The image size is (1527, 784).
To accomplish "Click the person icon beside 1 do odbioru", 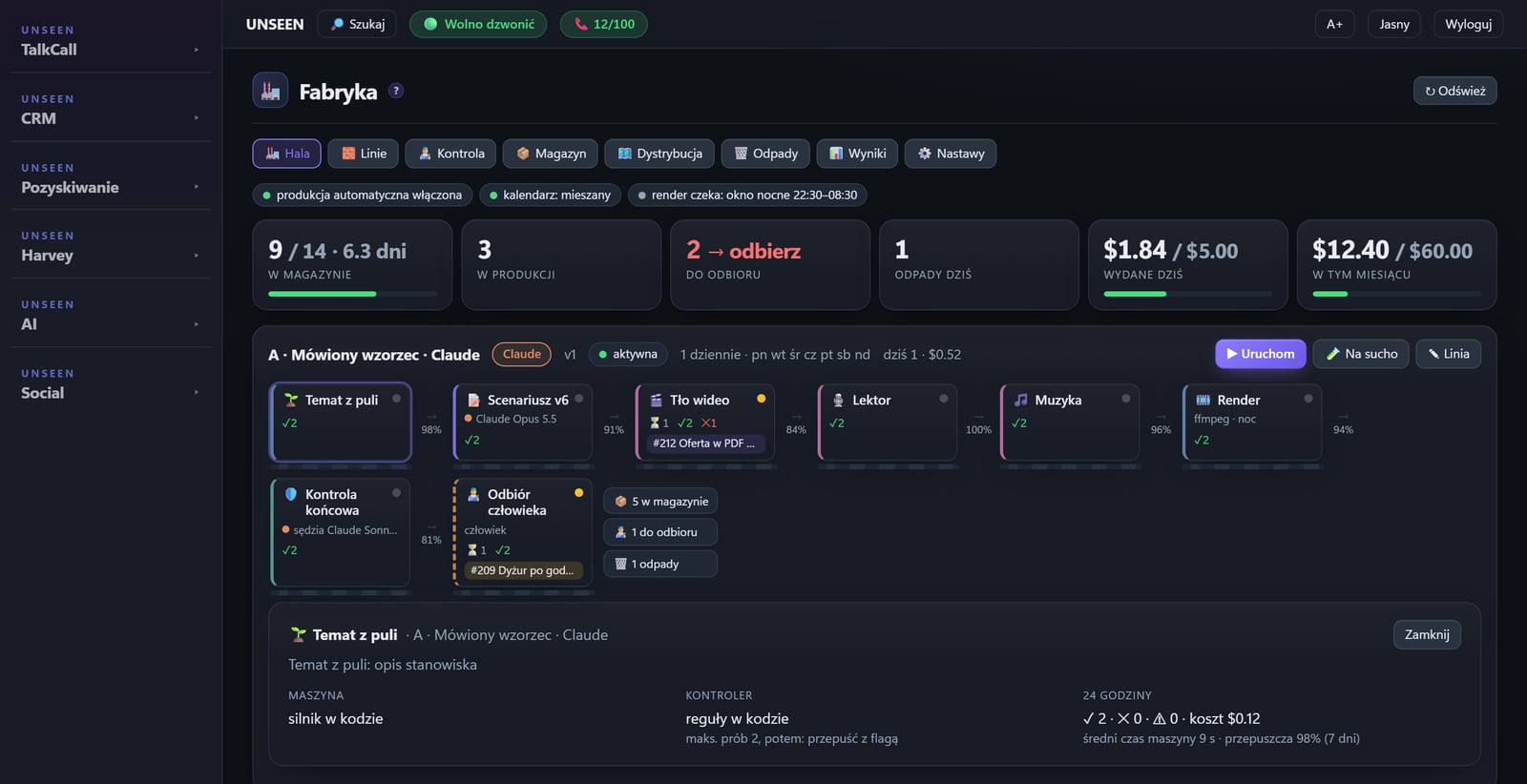I will [620, 532].
